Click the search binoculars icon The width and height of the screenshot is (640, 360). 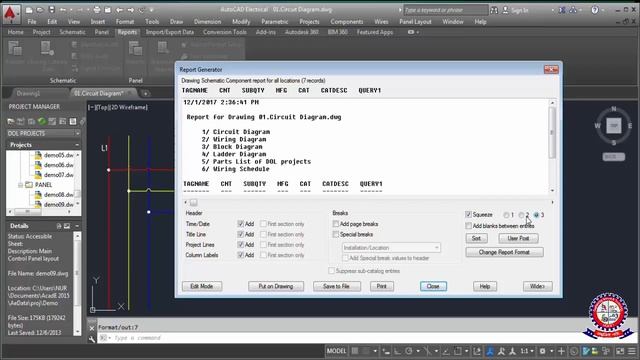pos(494,10)
